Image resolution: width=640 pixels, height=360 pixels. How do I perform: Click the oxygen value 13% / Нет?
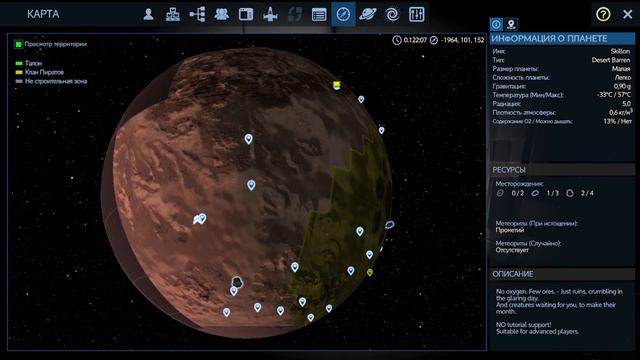(x=617, y=121)
